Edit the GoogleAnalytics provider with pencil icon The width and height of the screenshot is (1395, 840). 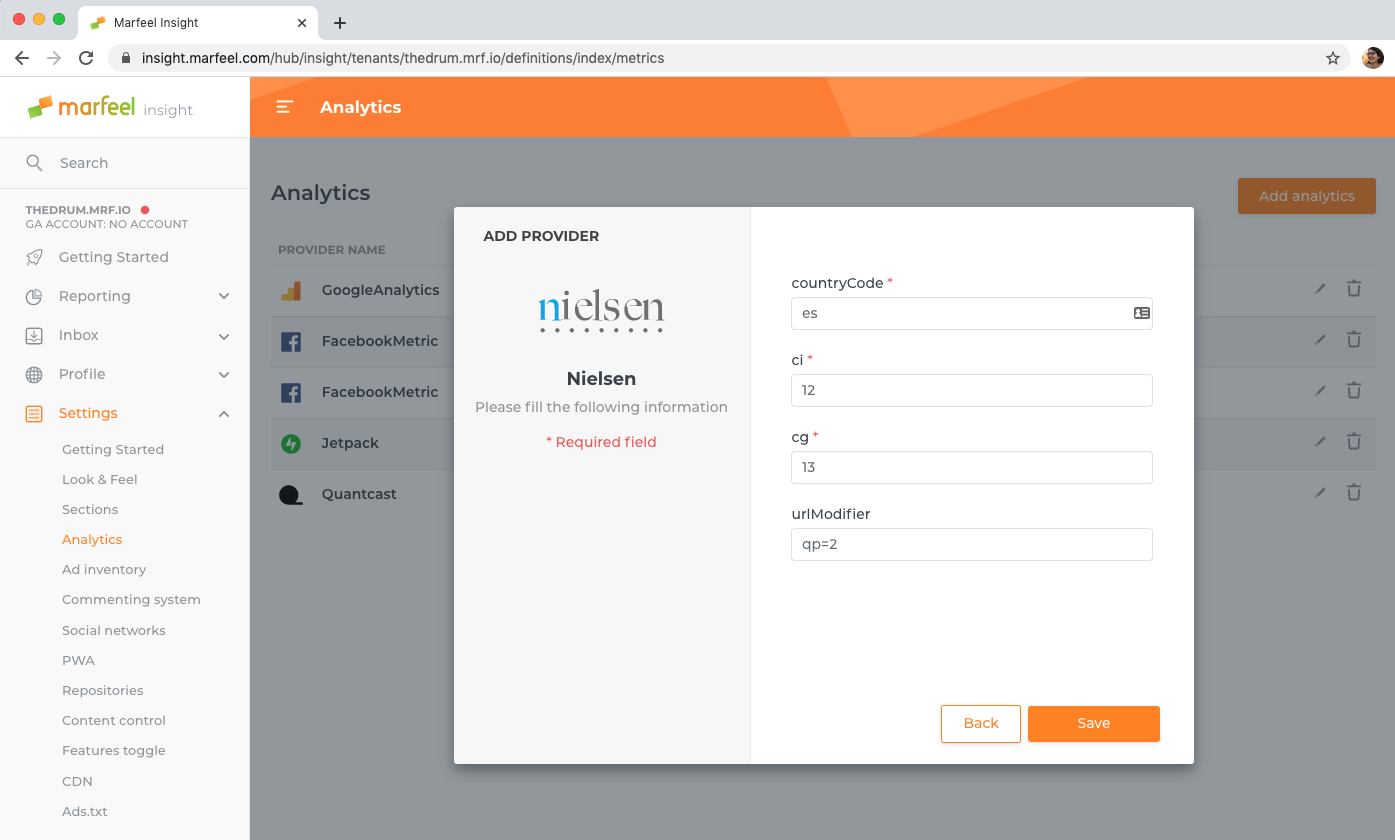pyautogui.click(x=1320, y=288)
